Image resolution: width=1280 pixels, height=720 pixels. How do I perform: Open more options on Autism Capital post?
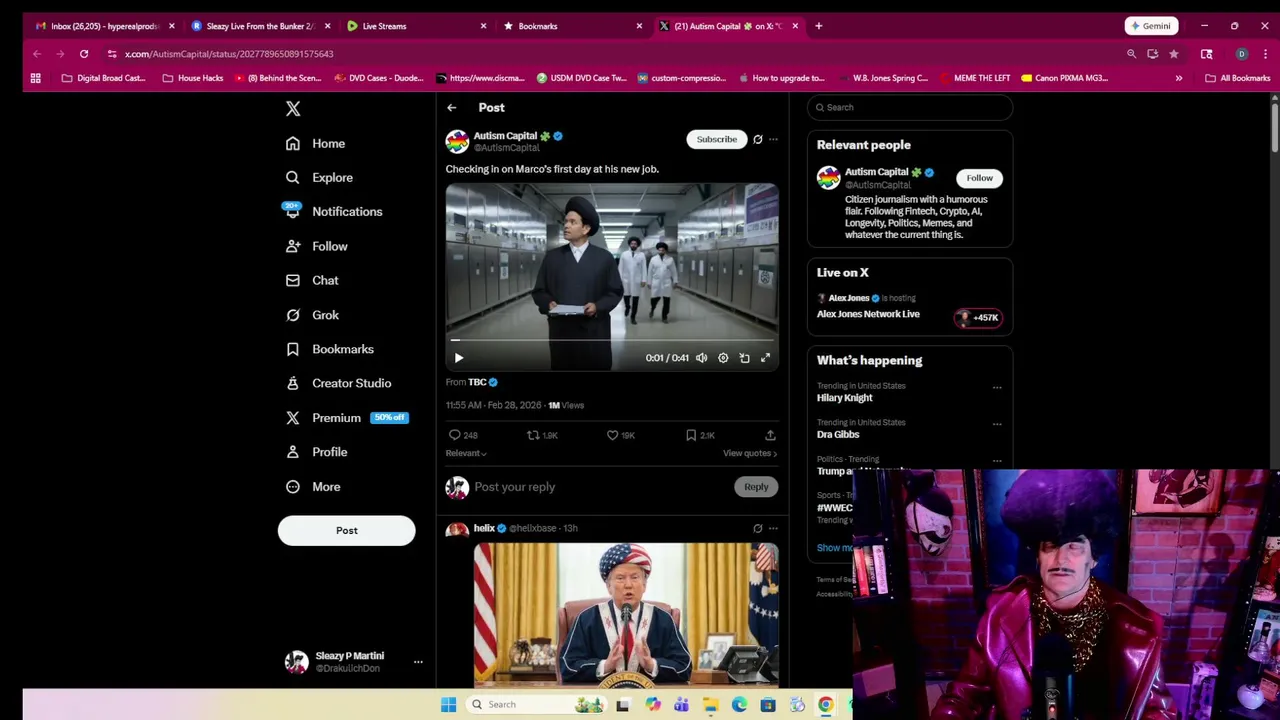click(773, 139)
